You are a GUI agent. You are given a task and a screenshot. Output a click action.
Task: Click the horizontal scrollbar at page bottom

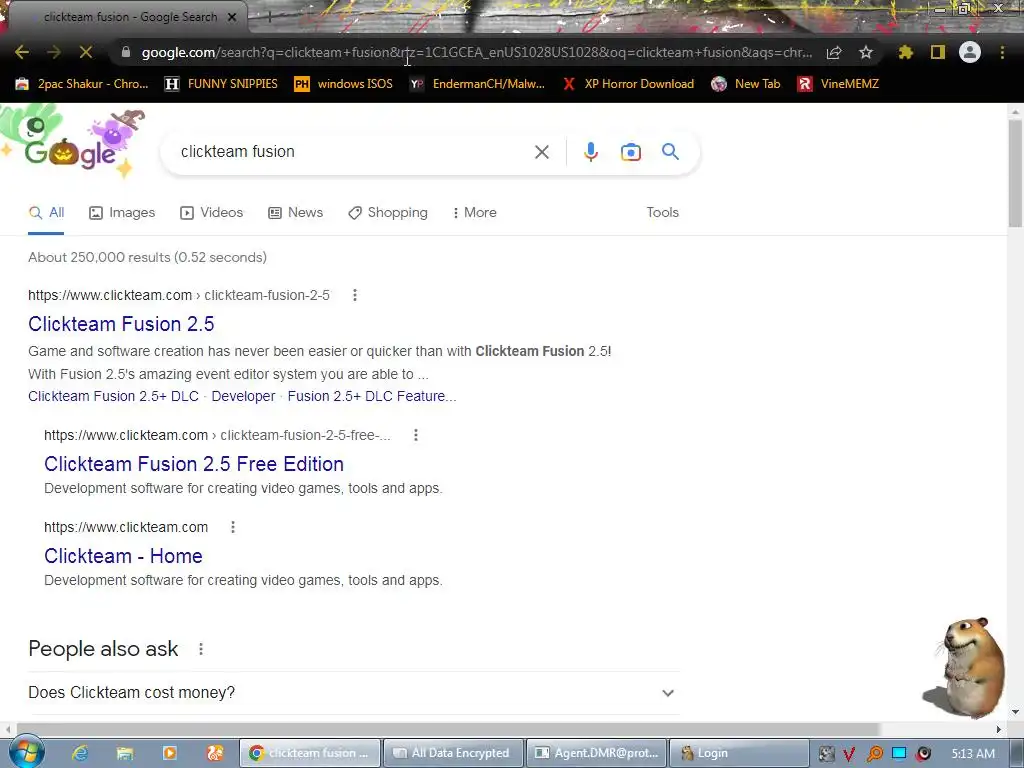448,729
